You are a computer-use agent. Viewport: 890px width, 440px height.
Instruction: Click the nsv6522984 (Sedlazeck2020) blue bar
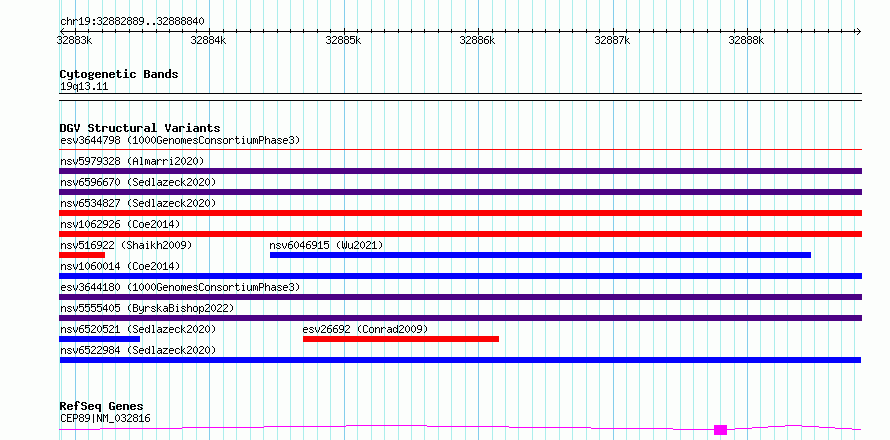pyautogui.click(x=460, y=360)
